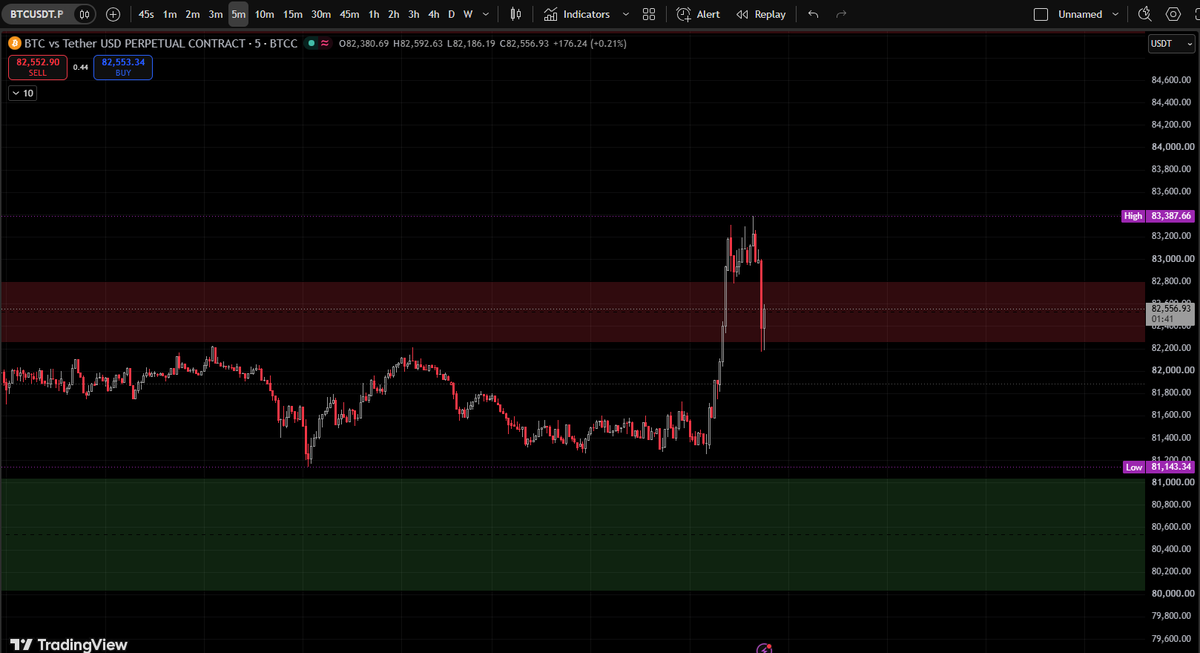The width and height of the screenshot is (1200, 653).
Task: Click the green market status dot
Action: tap(312, 44)
